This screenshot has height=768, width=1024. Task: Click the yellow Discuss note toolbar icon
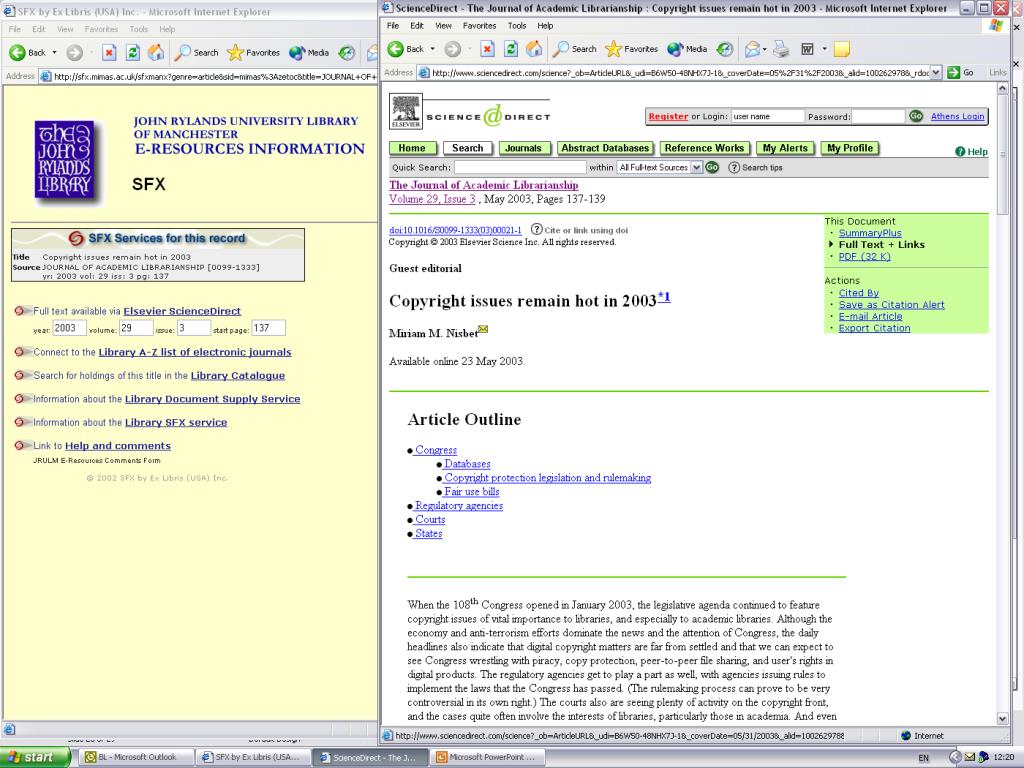(842, 49)
